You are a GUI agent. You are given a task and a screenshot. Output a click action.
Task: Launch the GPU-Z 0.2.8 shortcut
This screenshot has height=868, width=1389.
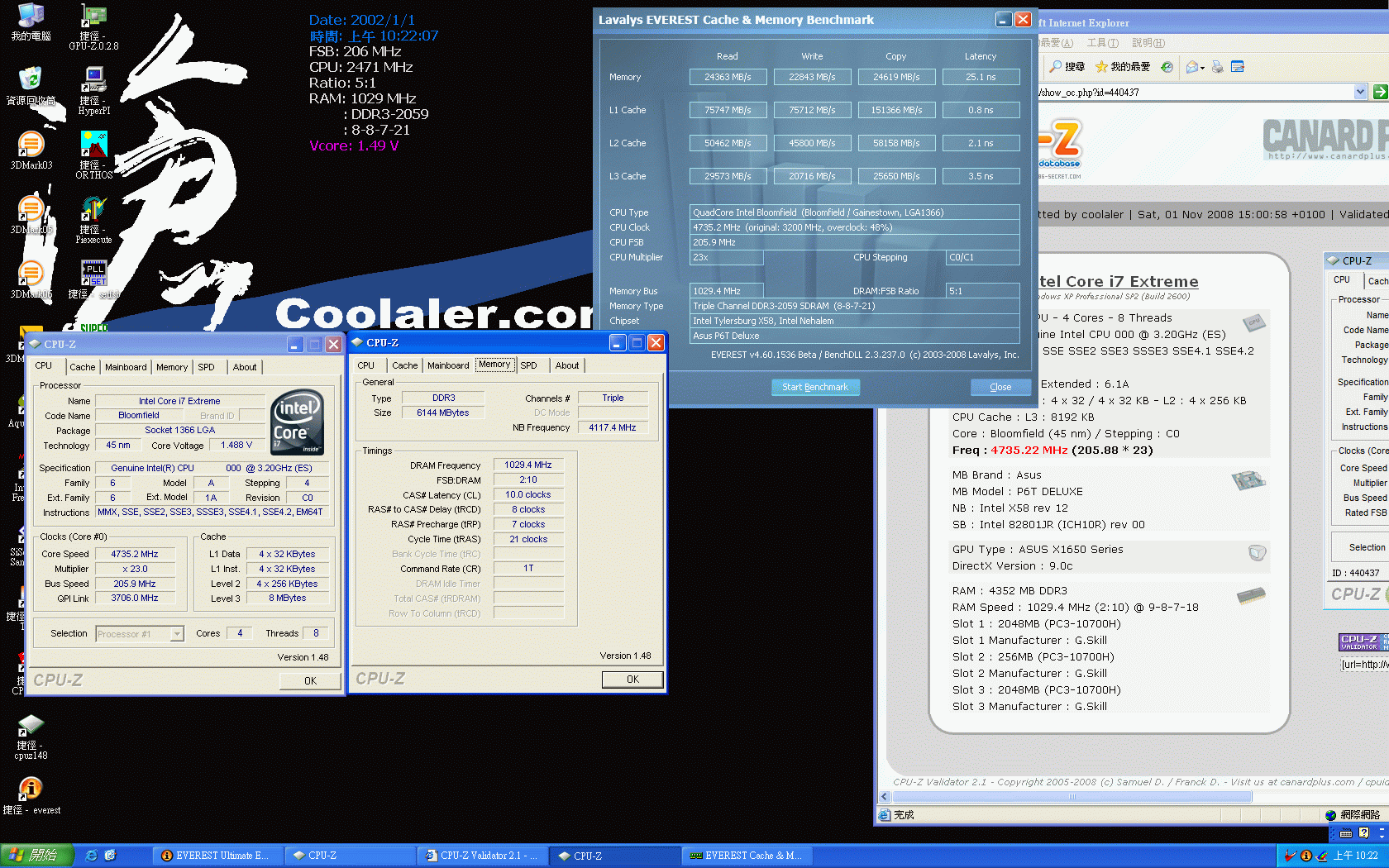click(93, 26)
